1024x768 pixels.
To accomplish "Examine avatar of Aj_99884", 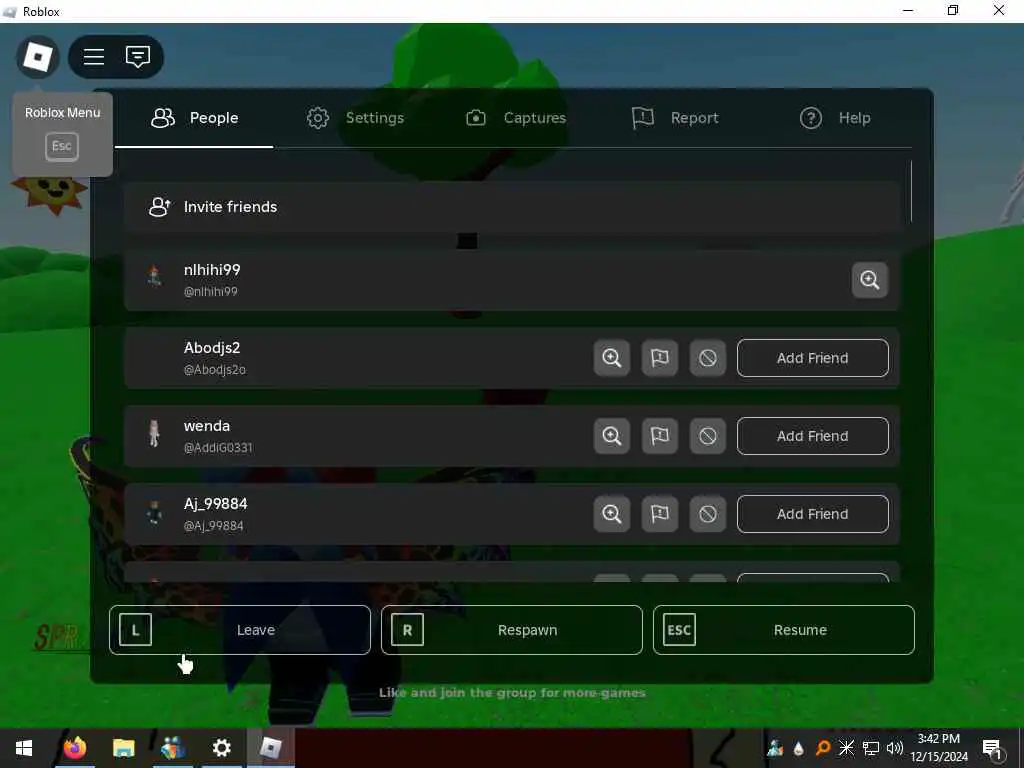I will pyautogui.click(x=612, y=514).
